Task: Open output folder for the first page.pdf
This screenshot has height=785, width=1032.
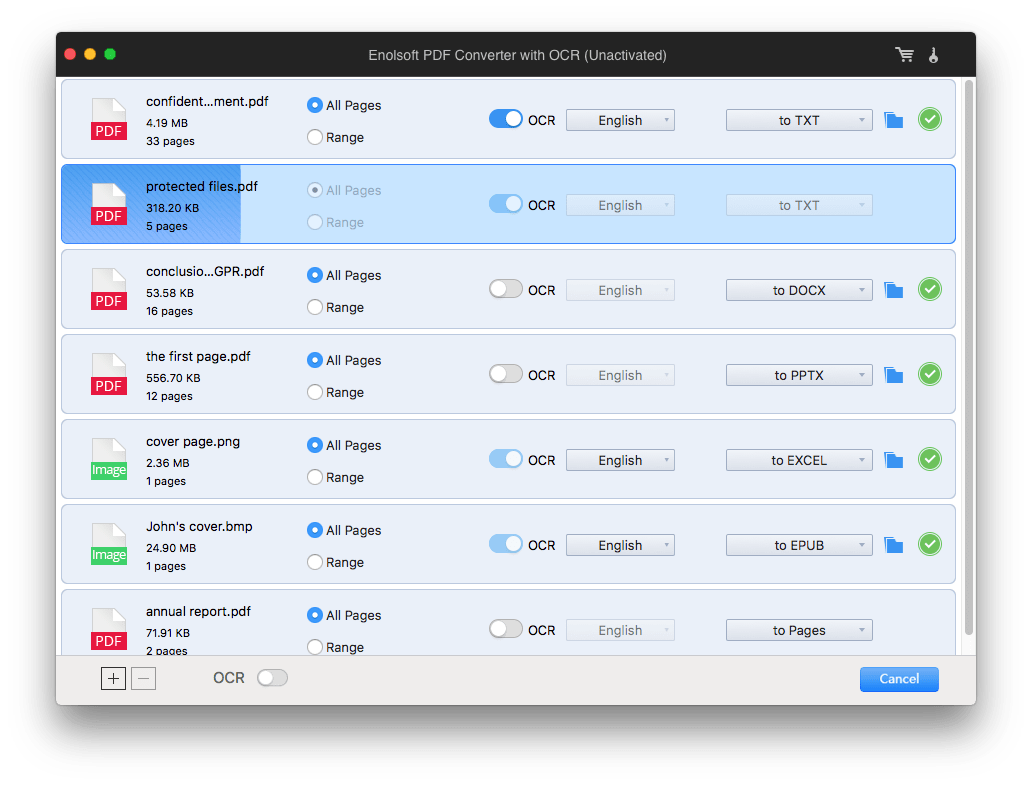Action: tap(893, 374)
